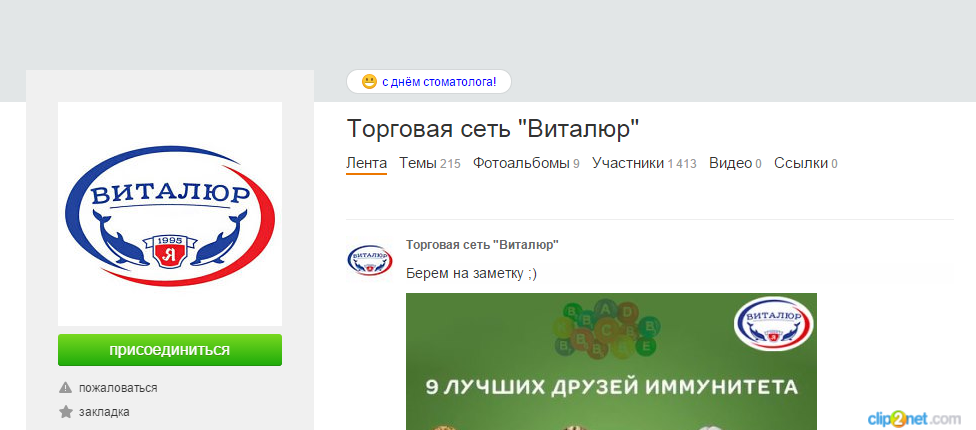Open the 9 лучших друзей иммунитета image

[x=611, y=362]
